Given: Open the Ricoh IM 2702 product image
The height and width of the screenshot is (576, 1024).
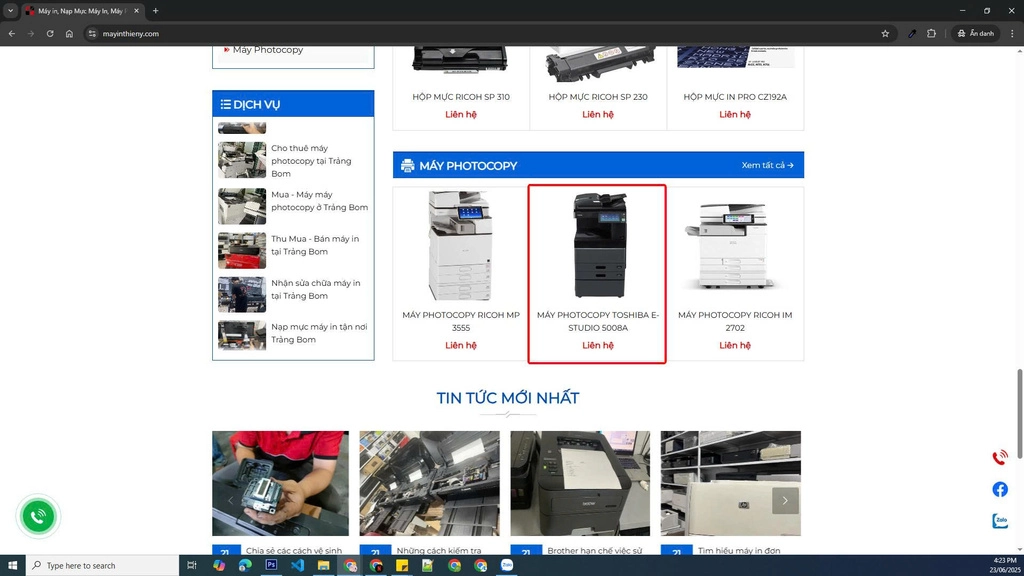Looking at the screenshot, I should [730, 246].
